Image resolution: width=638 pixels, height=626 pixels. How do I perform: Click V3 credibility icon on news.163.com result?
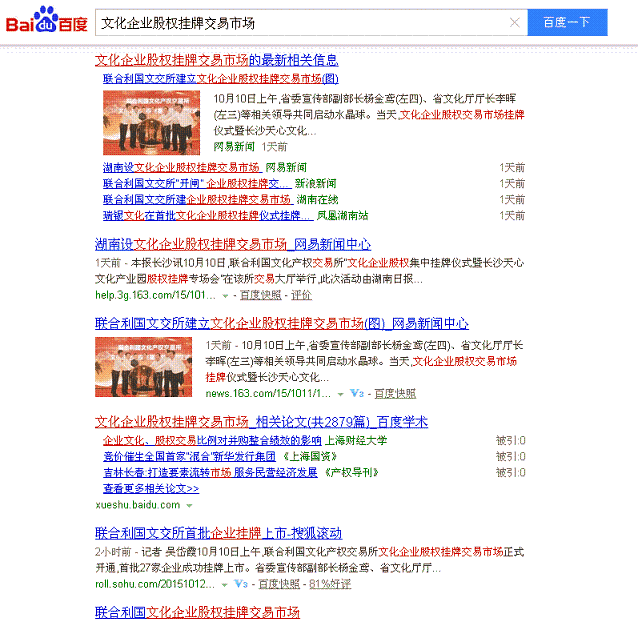click(357, 393)
